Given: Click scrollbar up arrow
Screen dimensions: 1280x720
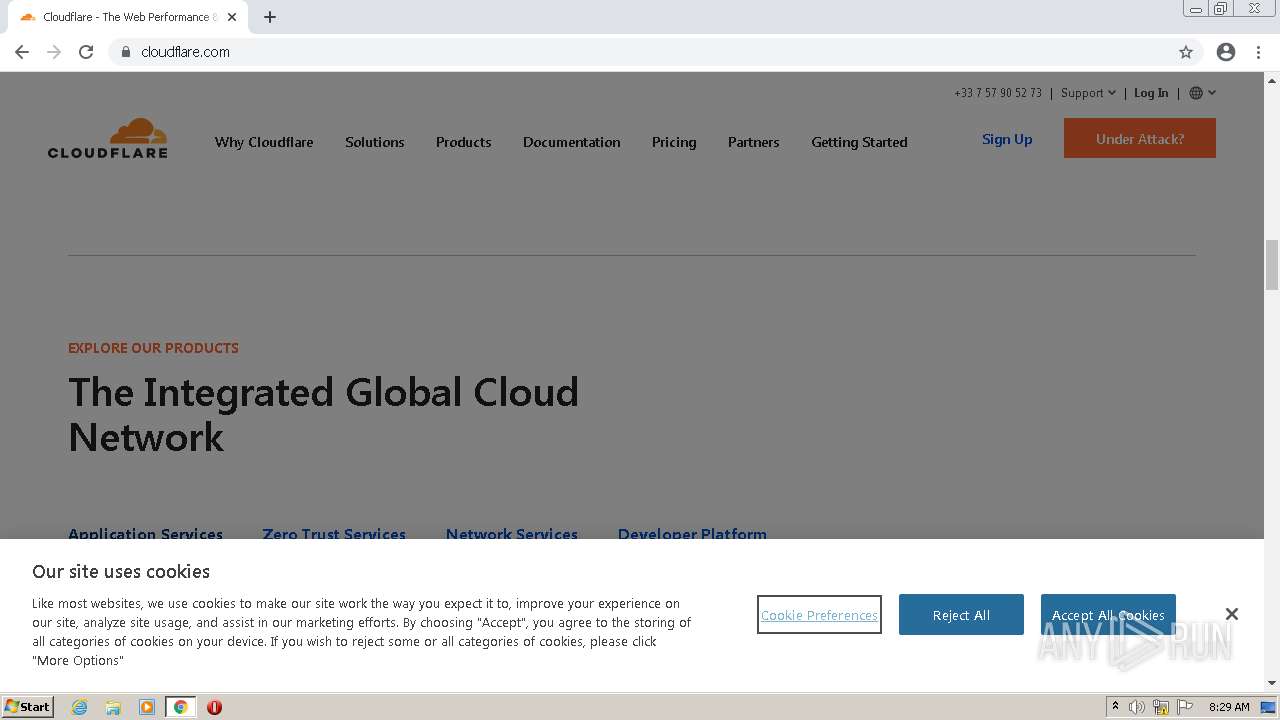Looking at the screenshot, I should [x=1272, y=80].
